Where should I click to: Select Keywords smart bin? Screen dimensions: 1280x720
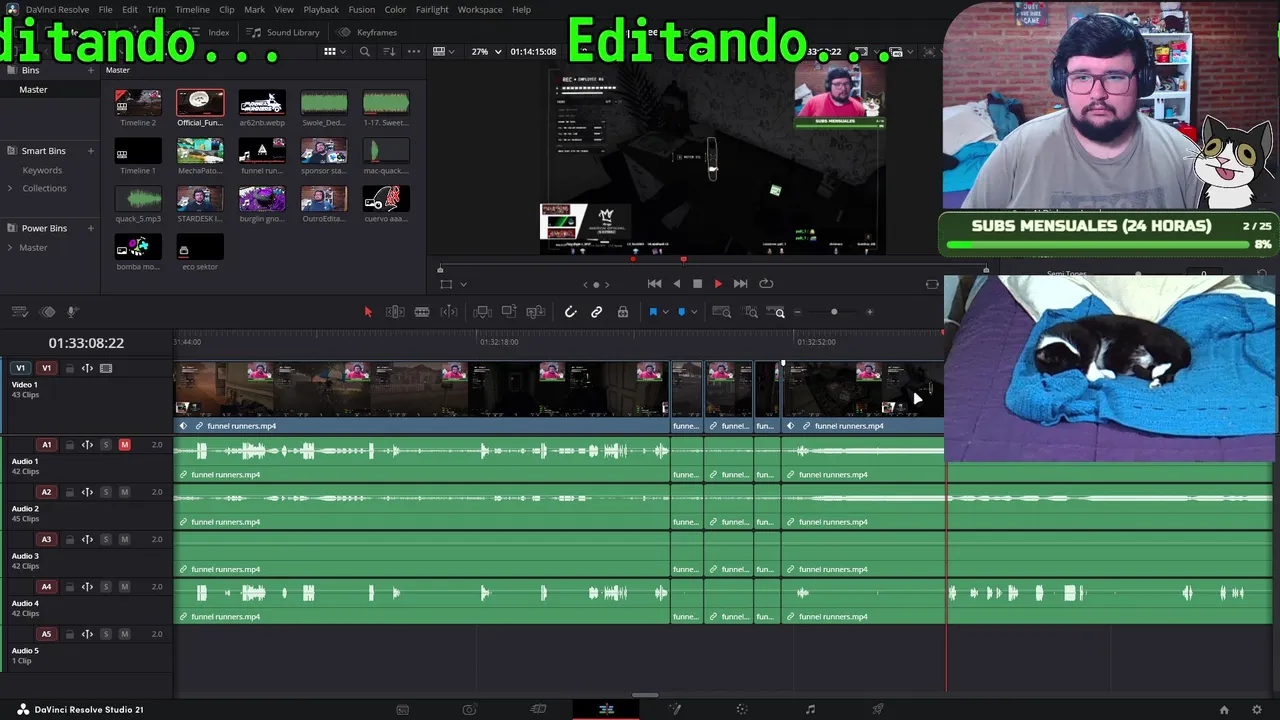pyautogui.click(x=42, y=170)
